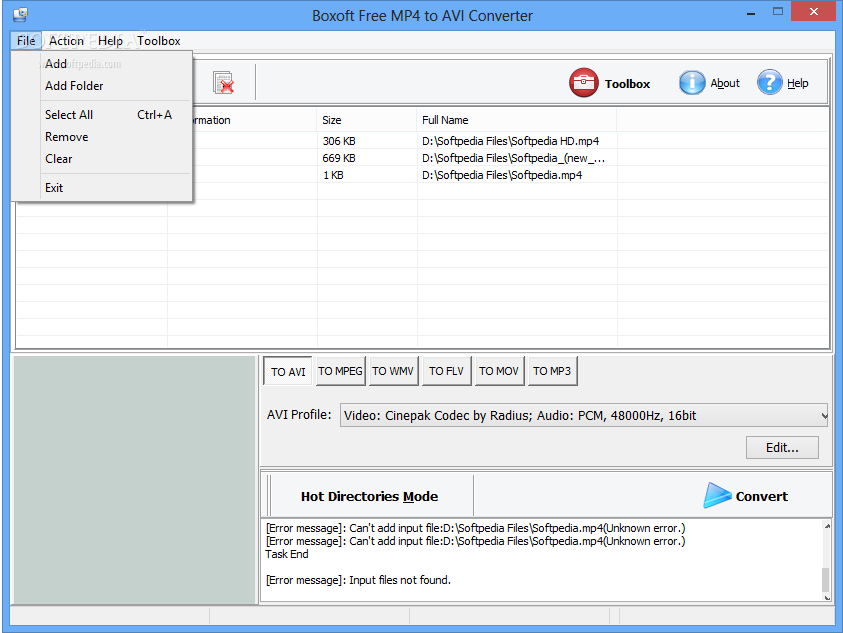Switch to the TO MPEG tab
This screenshot has width=843, height=633.
[x=340, y=371]
